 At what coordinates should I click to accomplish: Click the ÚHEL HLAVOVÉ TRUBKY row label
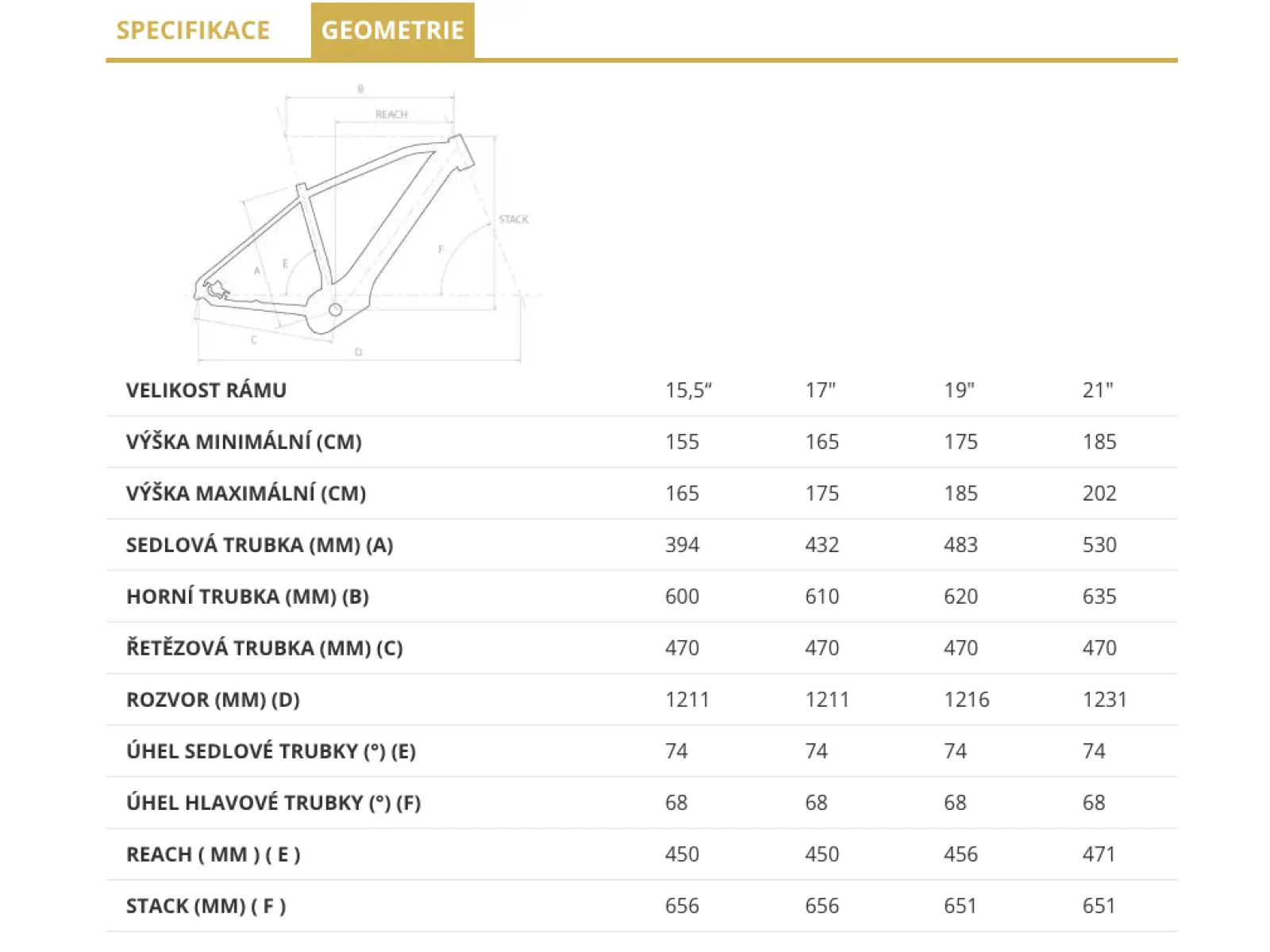[273, 803]
